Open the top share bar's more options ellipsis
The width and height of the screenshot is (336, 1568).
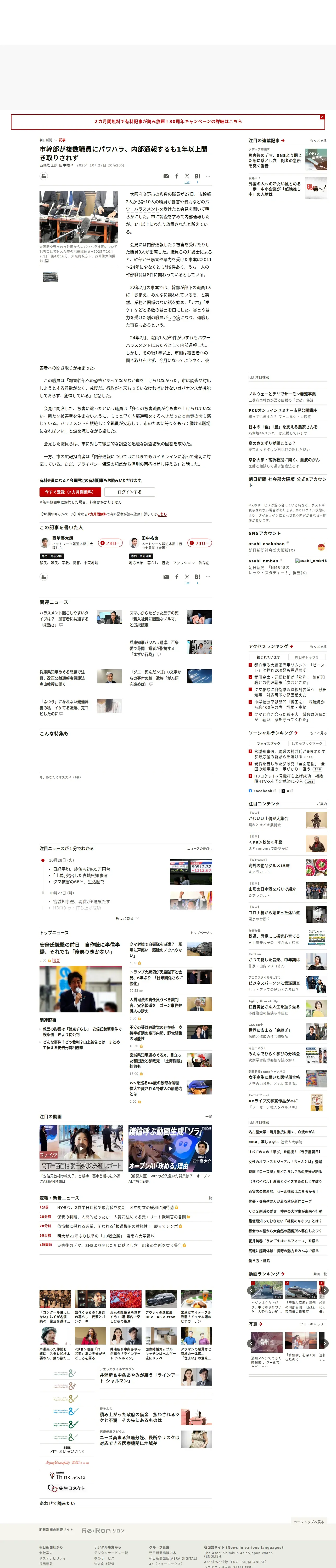(x=208, y=176)
